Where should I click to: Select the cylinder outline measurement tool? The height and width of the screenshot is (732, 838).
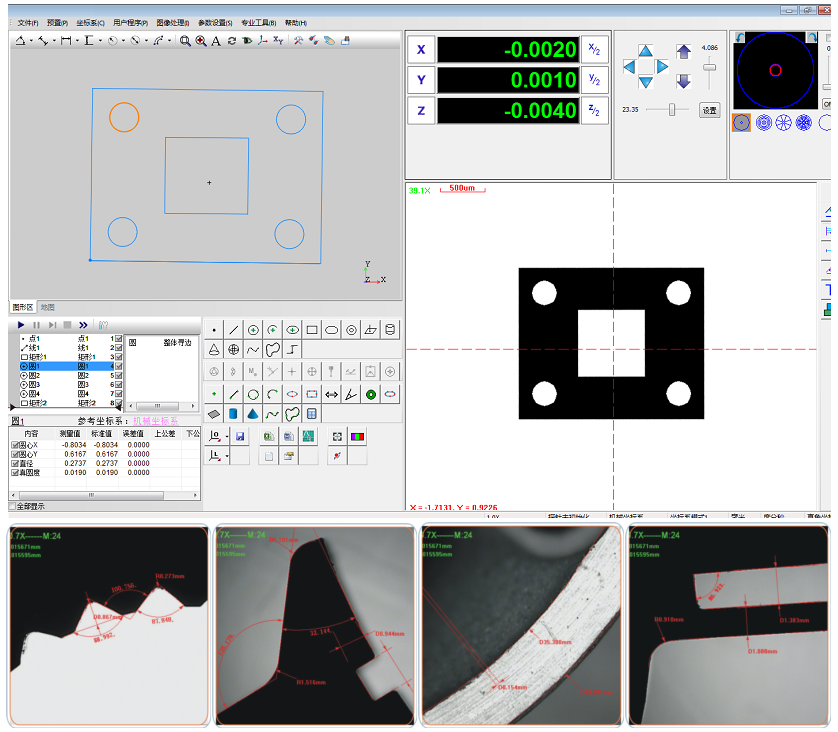click(x=390, y=330)
